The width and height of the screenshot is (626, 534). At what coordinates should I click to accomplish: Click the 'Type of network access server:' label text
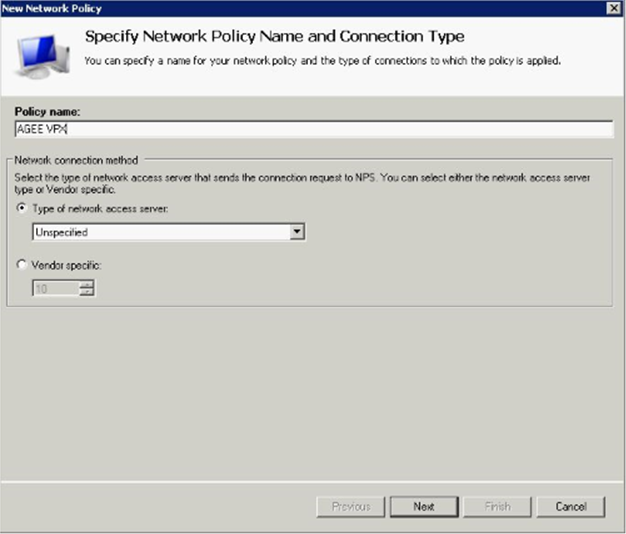(100, 209)
